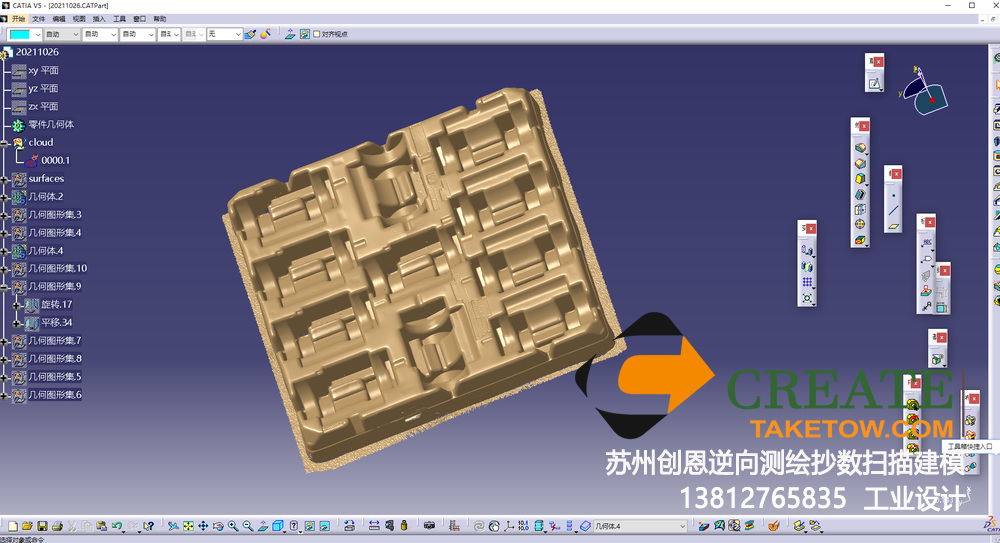
Task: Select 旋转.17 in the specification tree
Action: click(56, 305)
